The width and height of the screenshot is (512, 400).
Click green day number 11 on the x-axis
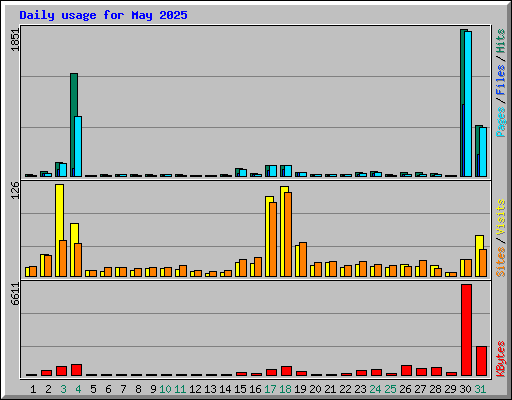point(180,389)
